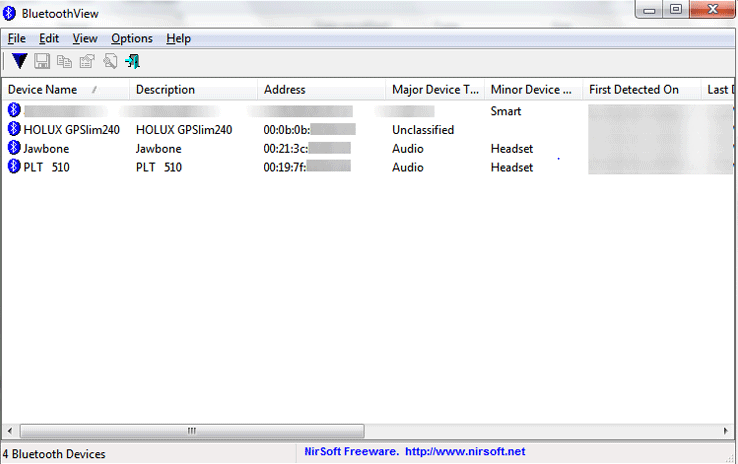Click the Copy selected items toolbar icon
This screenshot has width=738, height=464.
coord(64,62)
